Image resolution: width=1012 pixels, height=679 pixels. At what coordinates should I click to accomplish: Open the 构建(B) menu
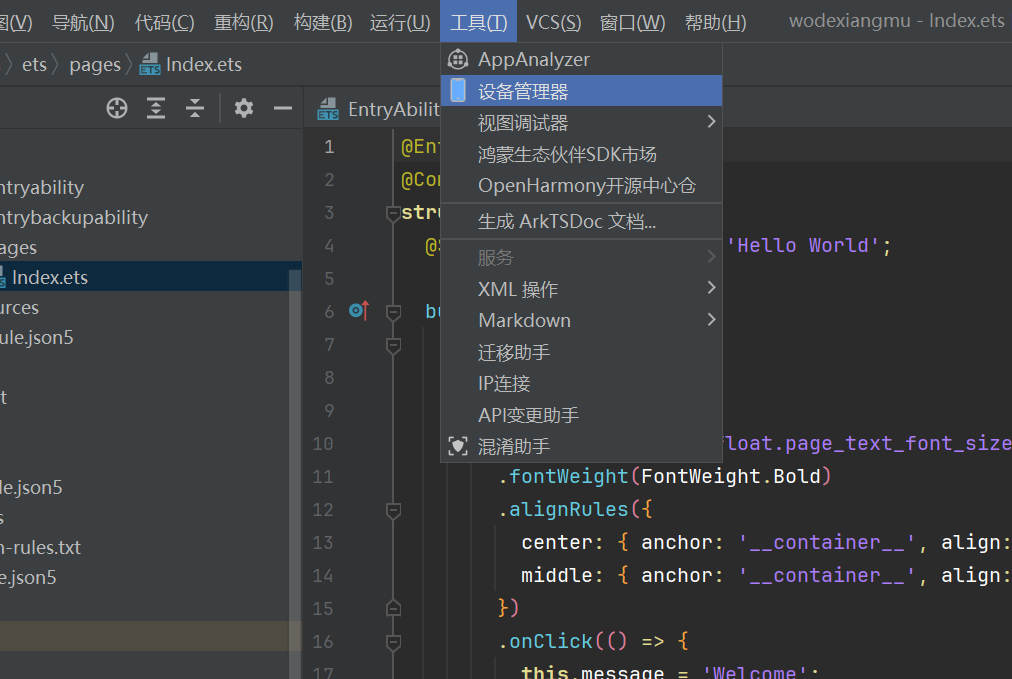pos(323,23)
